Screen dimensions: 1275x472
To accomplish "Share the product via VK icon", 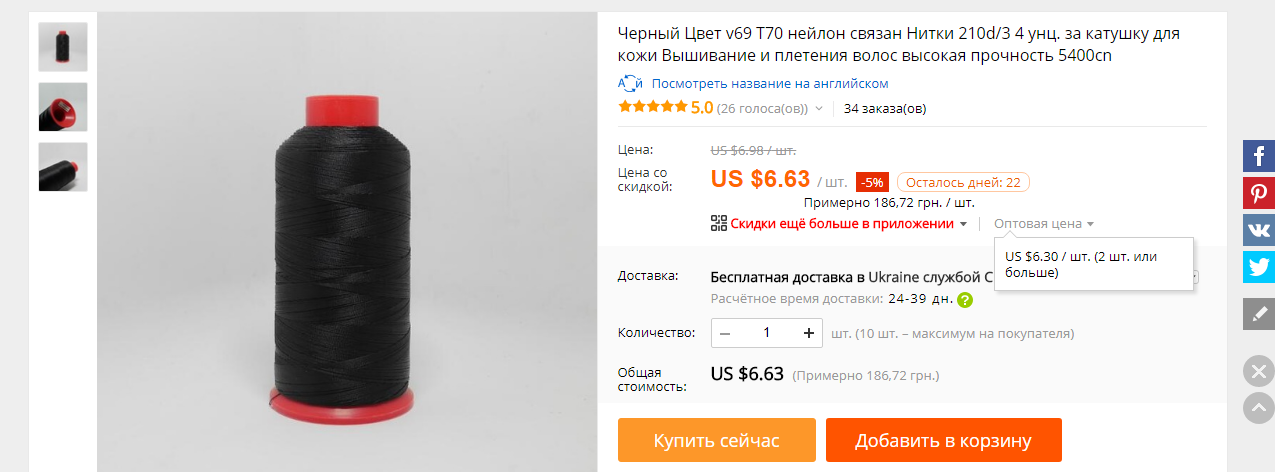I will click(1259, 229).
